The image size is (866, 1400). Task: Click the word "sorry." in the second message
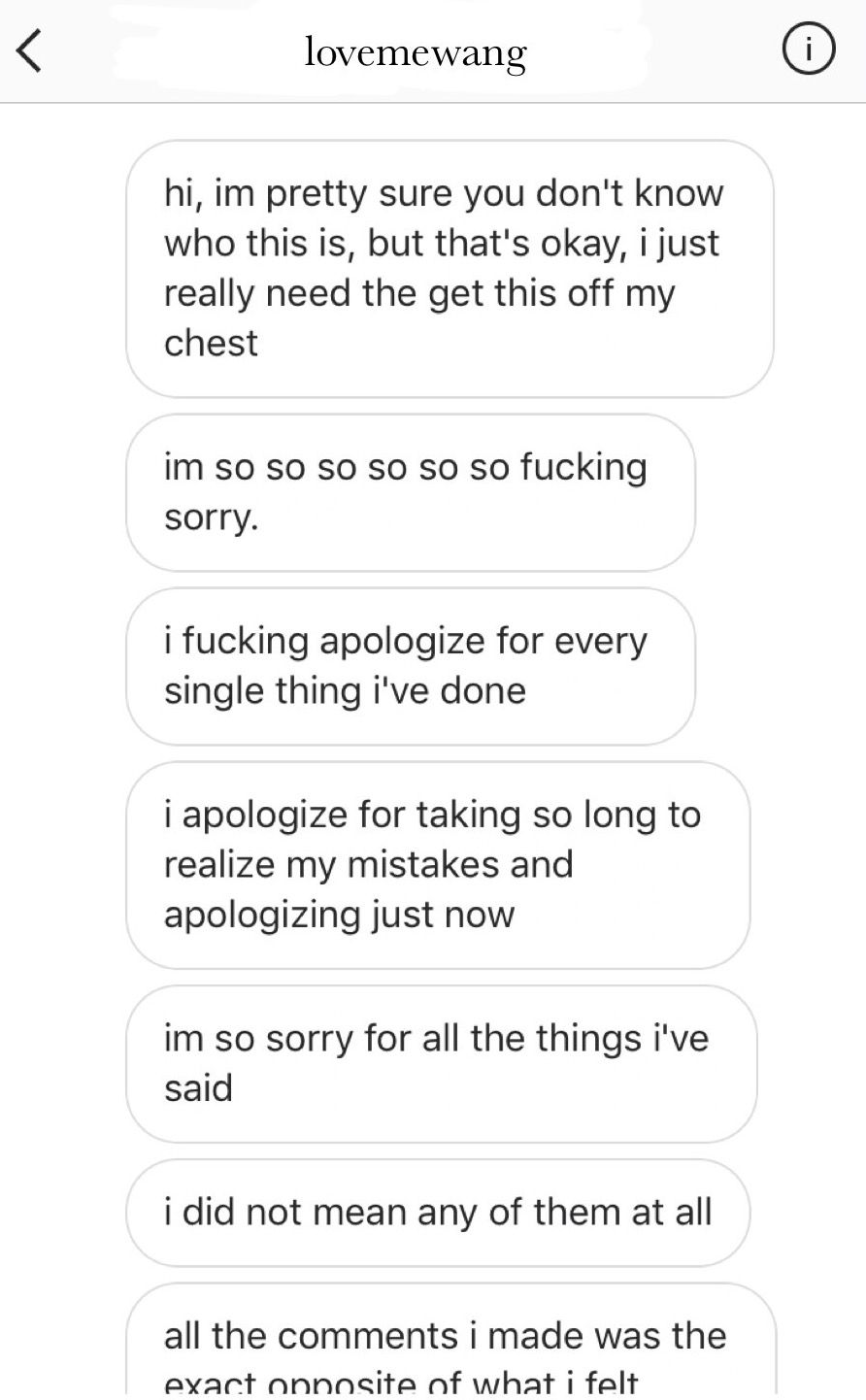[x=211, y=517]
